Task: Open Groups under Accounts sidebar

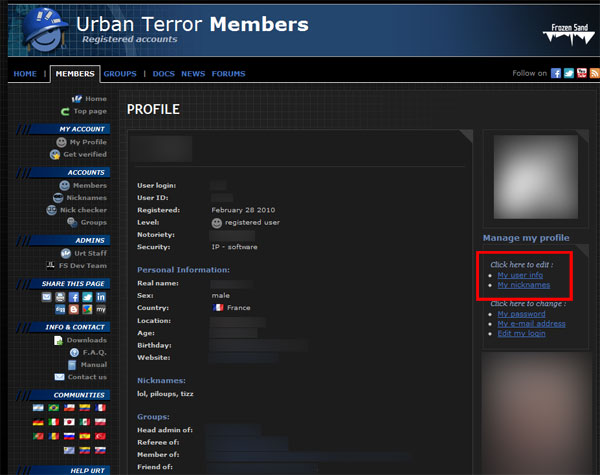Action: tap(87, 222)
